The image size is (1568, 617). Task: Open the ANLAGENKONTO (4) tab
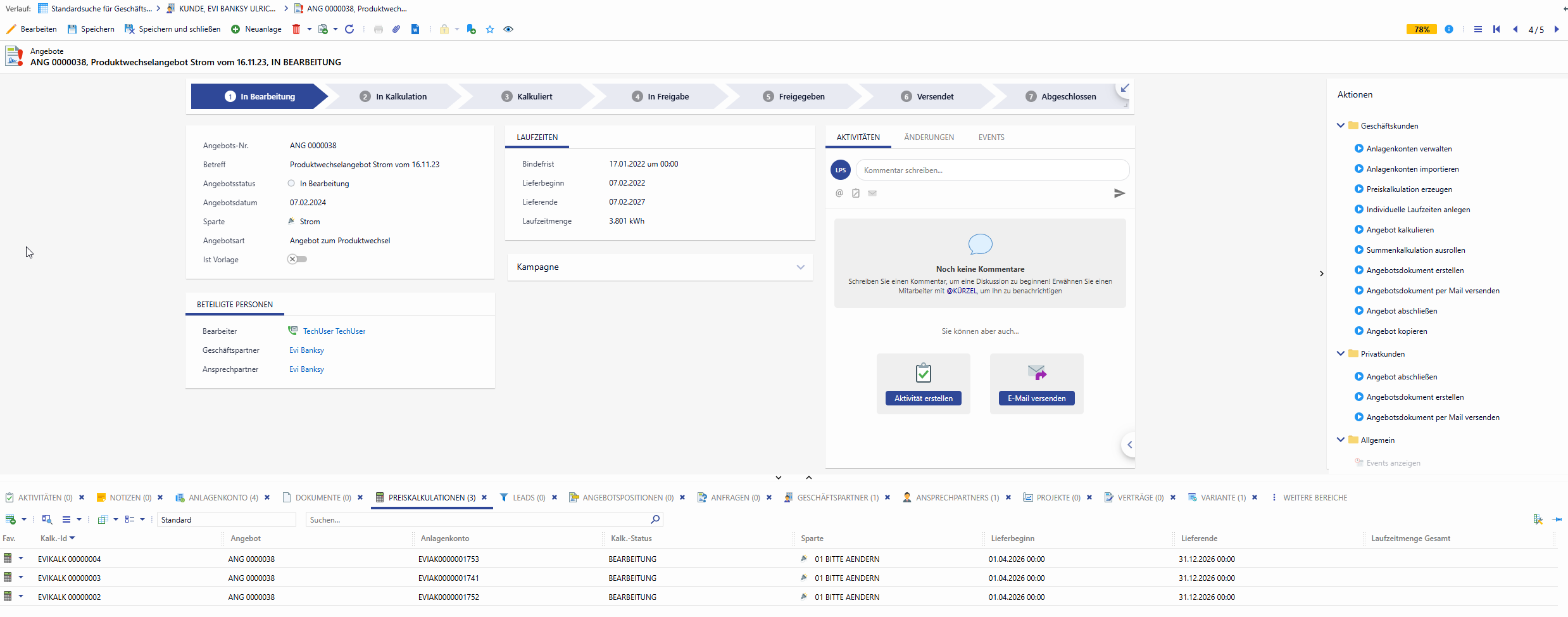223,498
